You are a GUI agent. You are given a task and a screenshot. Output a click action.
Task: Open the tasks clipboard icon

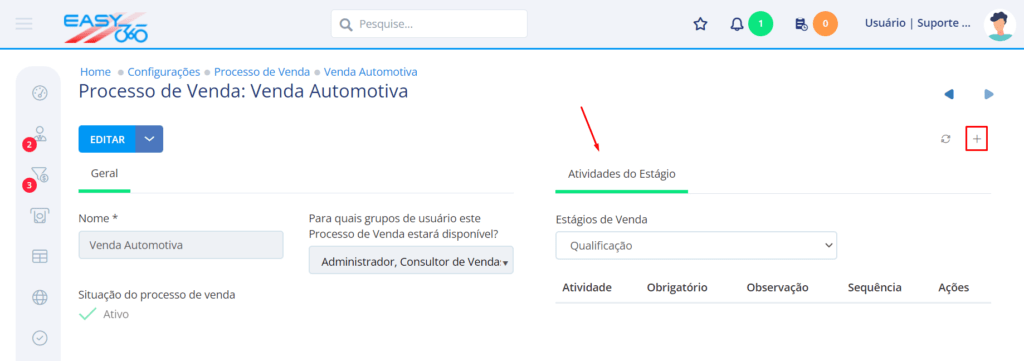pyautogui.click(x=801, y=24)
